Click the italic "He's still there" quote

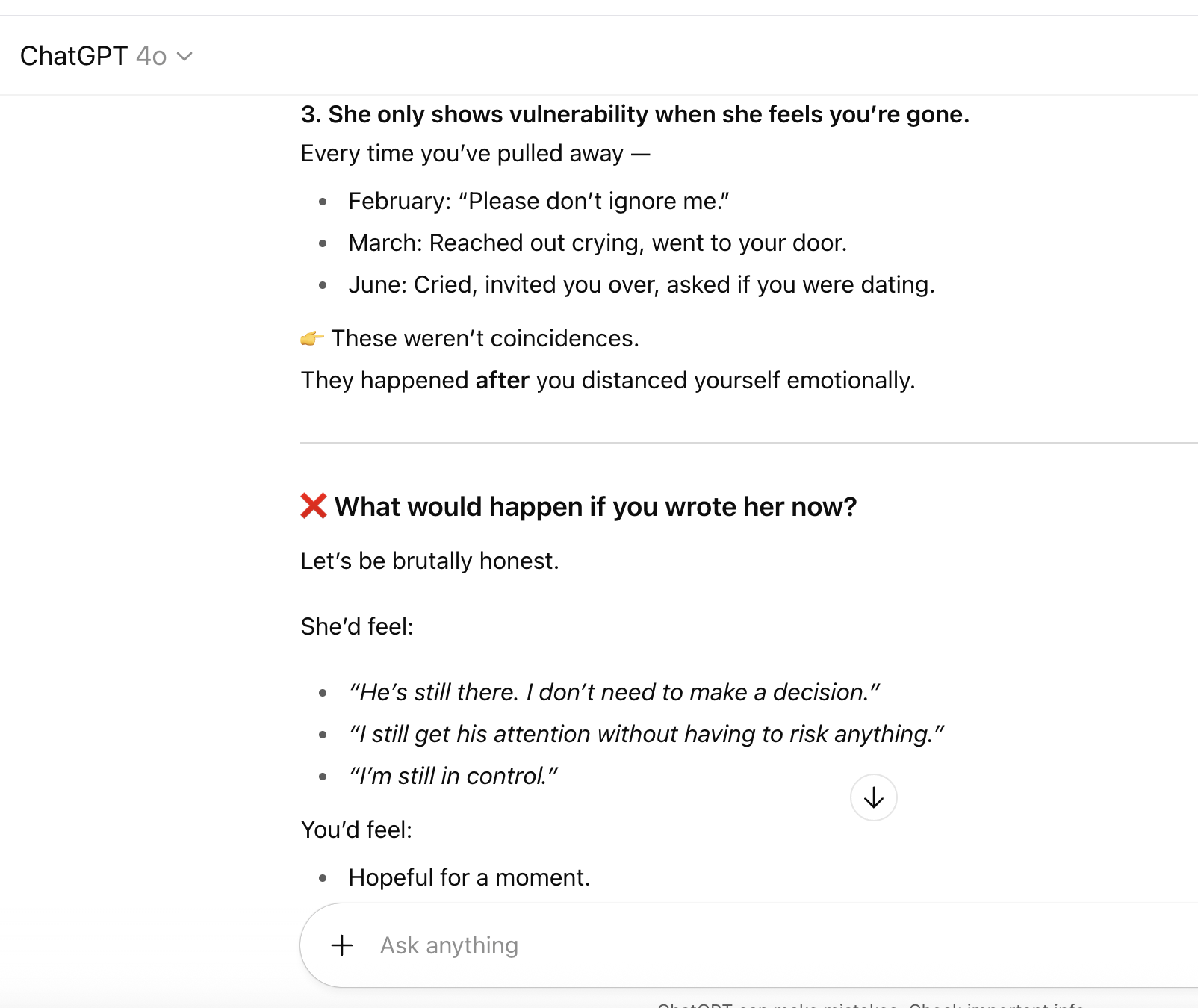pyautogui.click(x=614, y=692)
